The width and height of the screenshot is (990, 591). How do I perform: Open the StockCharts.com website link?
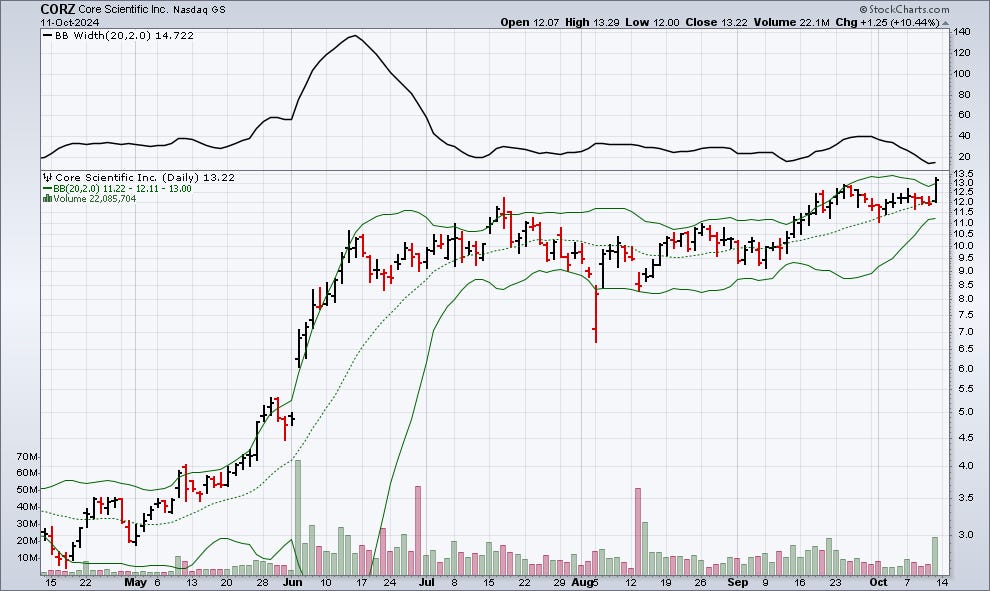pyautogui.click(x=908, y=9)
